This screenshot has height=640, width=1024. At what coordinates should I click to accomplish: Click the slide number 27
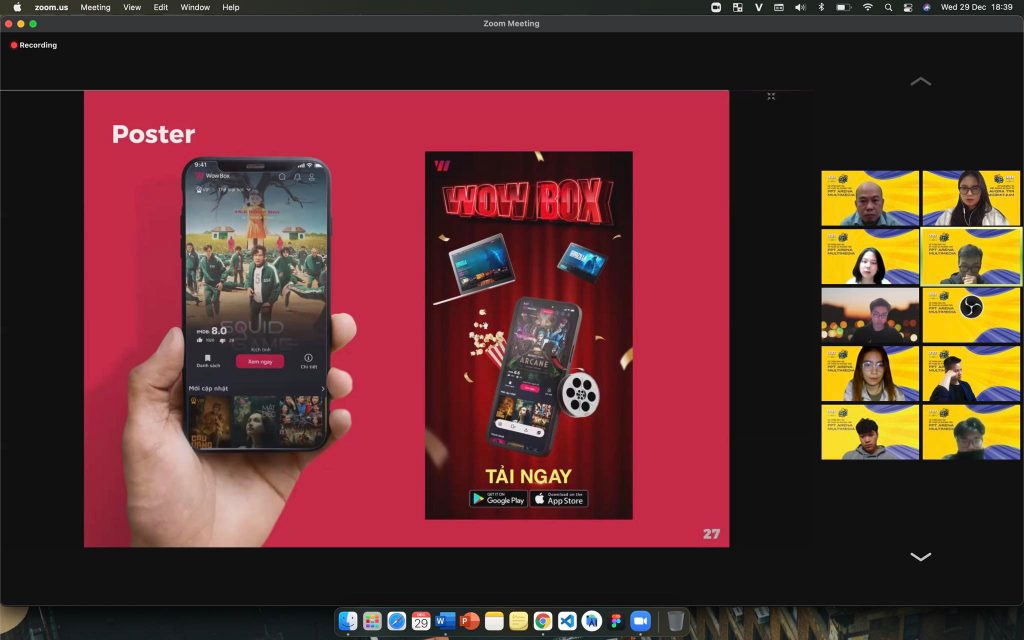tap(711, 534)
